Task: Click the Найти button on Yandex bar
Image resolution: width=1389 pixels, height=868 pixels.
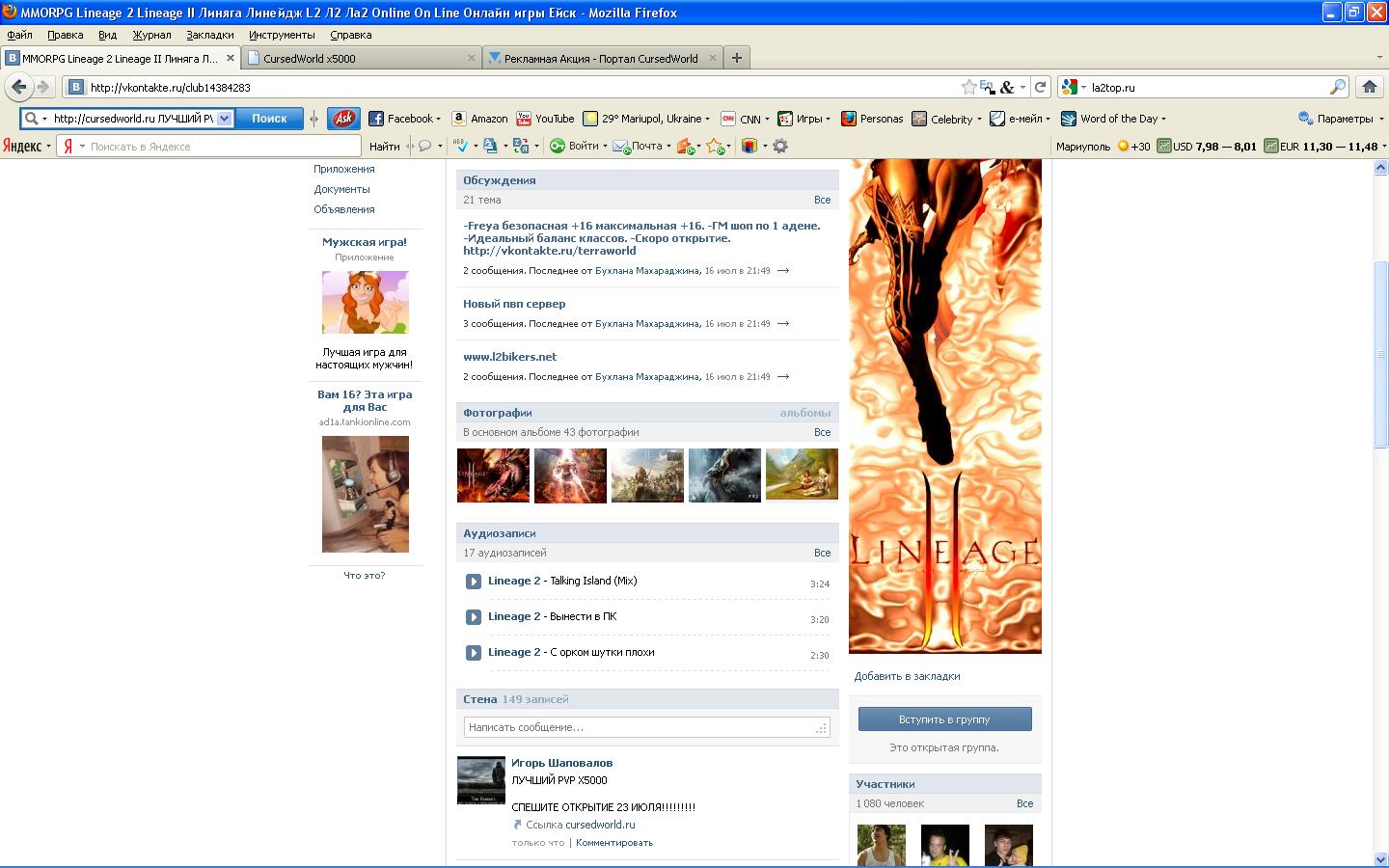Action: tap(384, 146)
